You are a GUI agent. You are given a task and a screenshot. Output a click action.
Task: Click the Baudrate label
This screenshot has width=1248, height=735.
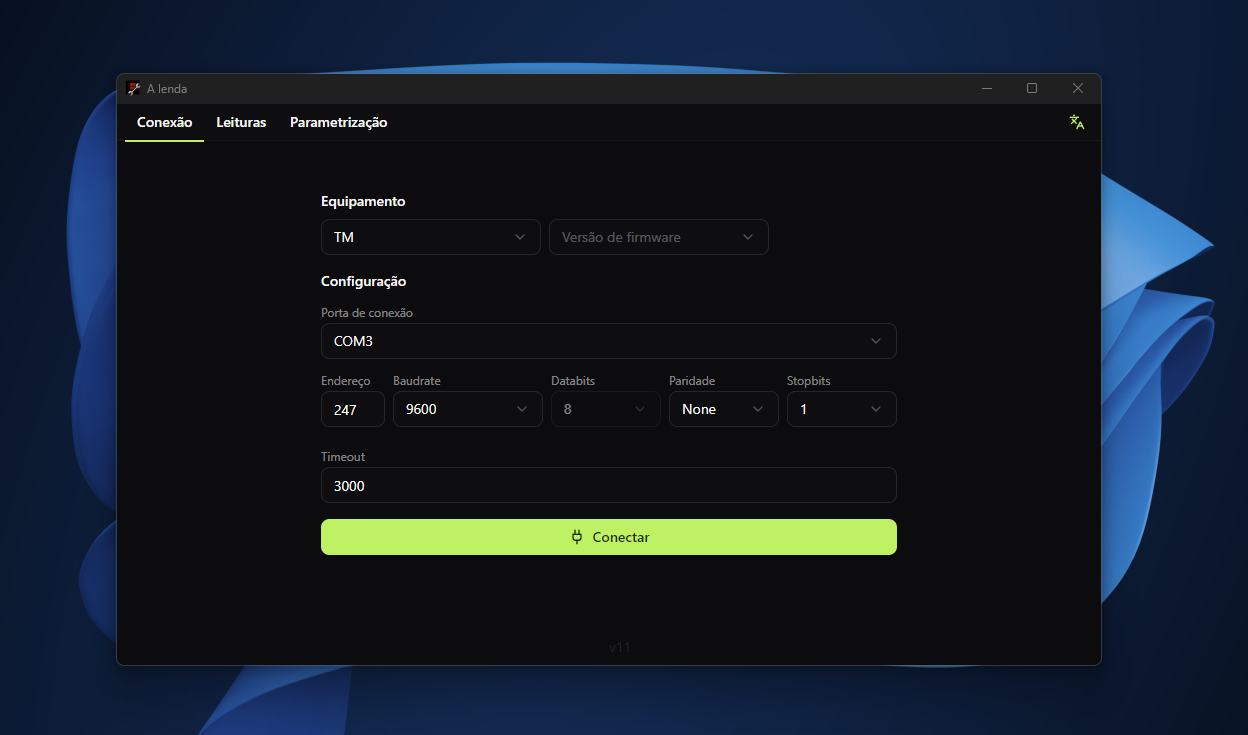tap(417, 381)
